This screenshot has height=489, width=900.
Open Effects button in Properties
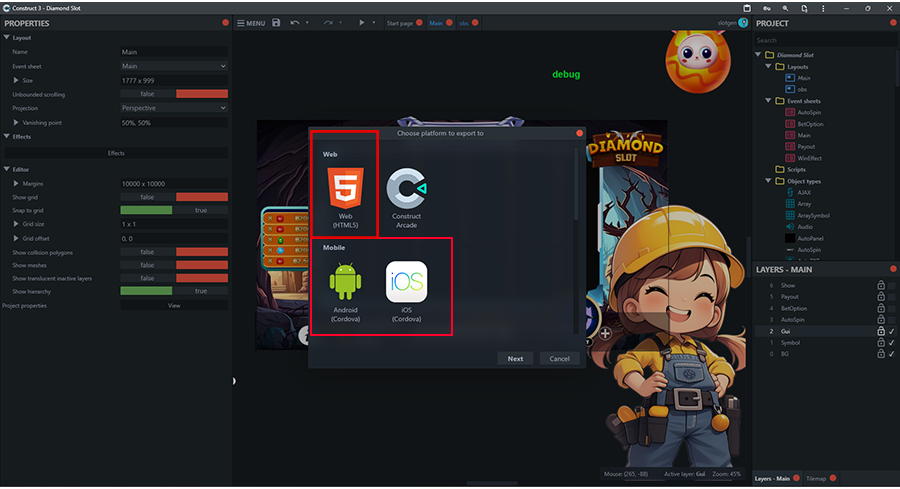[x=116, y=153]
